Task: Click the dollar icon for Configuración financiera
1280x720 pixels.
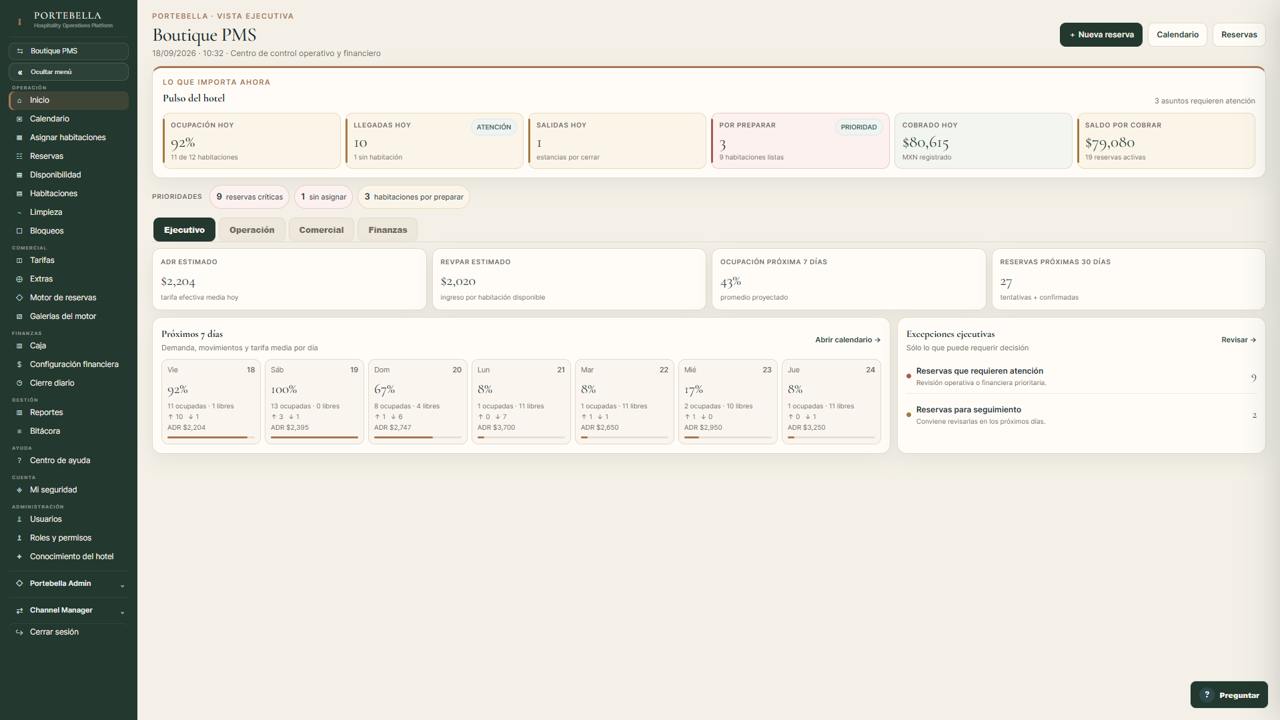Action: pyautogui.click(x=19, y=365)
